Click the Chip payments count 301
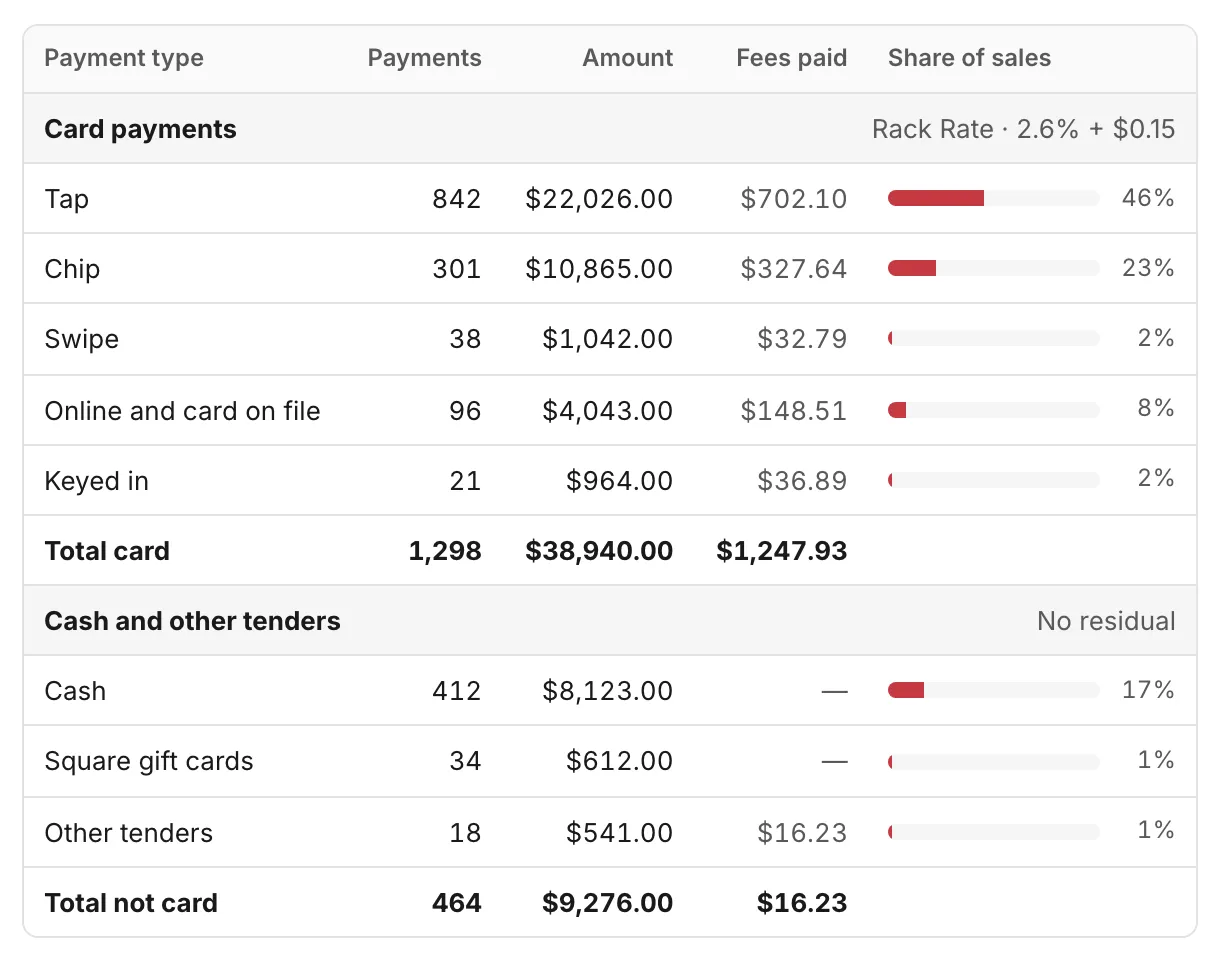 pos(456,269)
